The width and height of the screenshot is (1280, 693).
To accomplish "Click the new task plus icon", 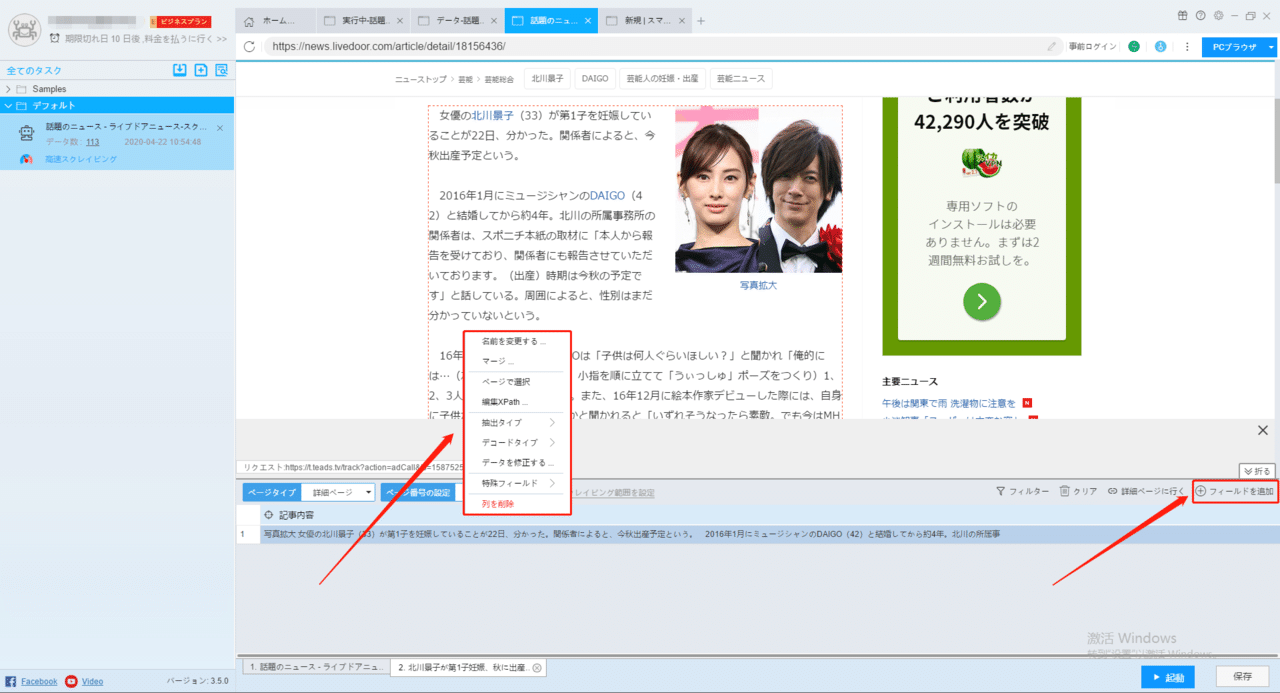I will (201, 70).
